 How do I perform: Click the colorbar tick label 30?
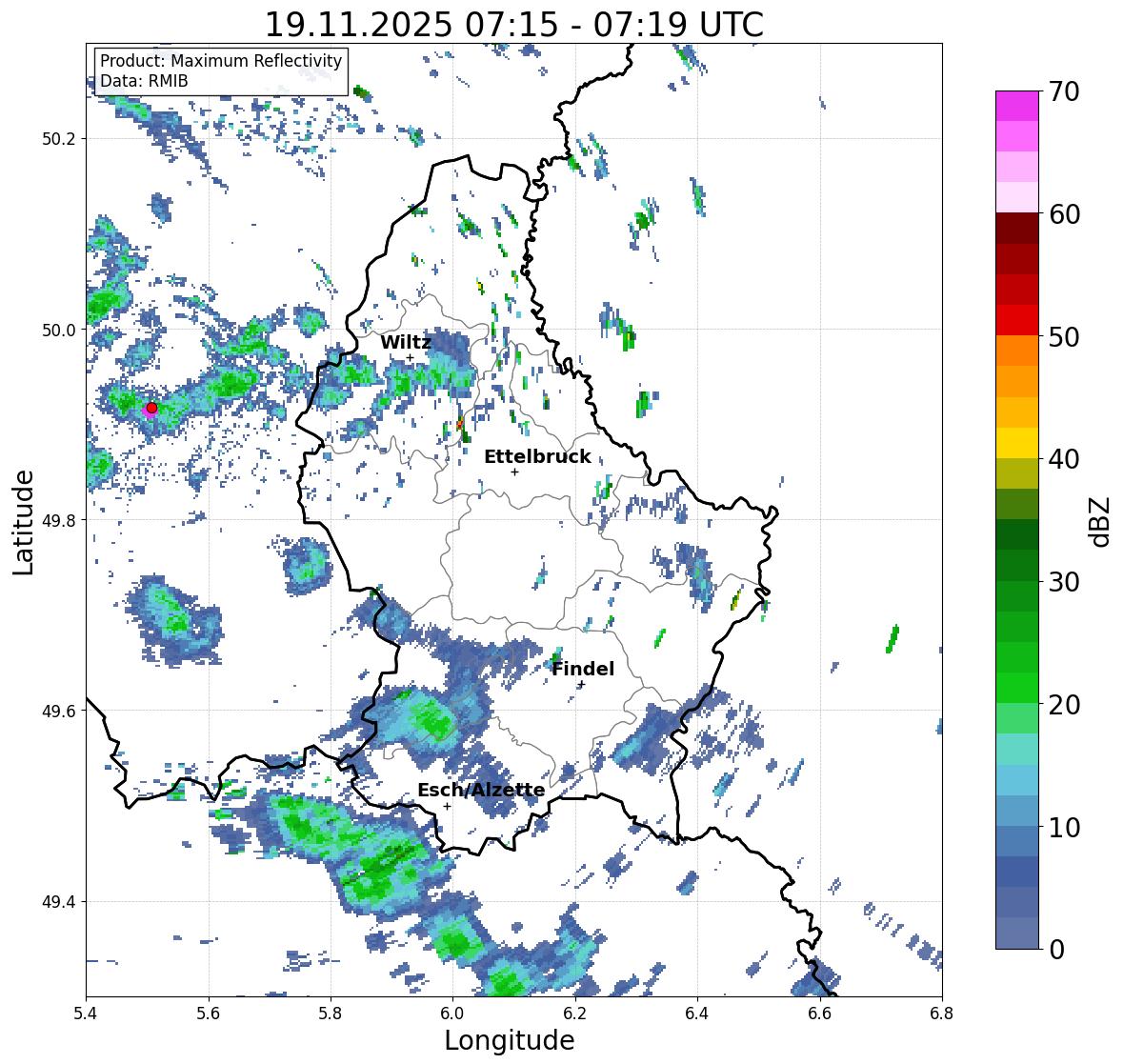pos(1064,582)
